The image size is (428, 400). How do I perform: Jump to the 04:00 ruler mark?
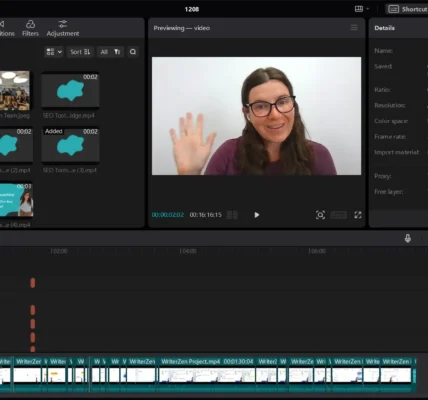(x=188, y=251)
